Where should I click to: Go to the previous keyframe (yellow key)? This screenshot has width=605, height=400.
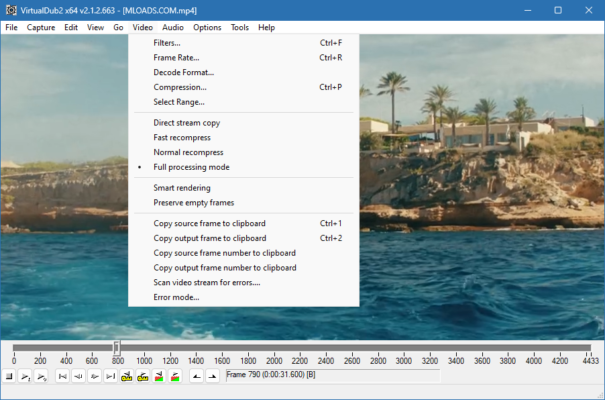(x=127, y=376)
